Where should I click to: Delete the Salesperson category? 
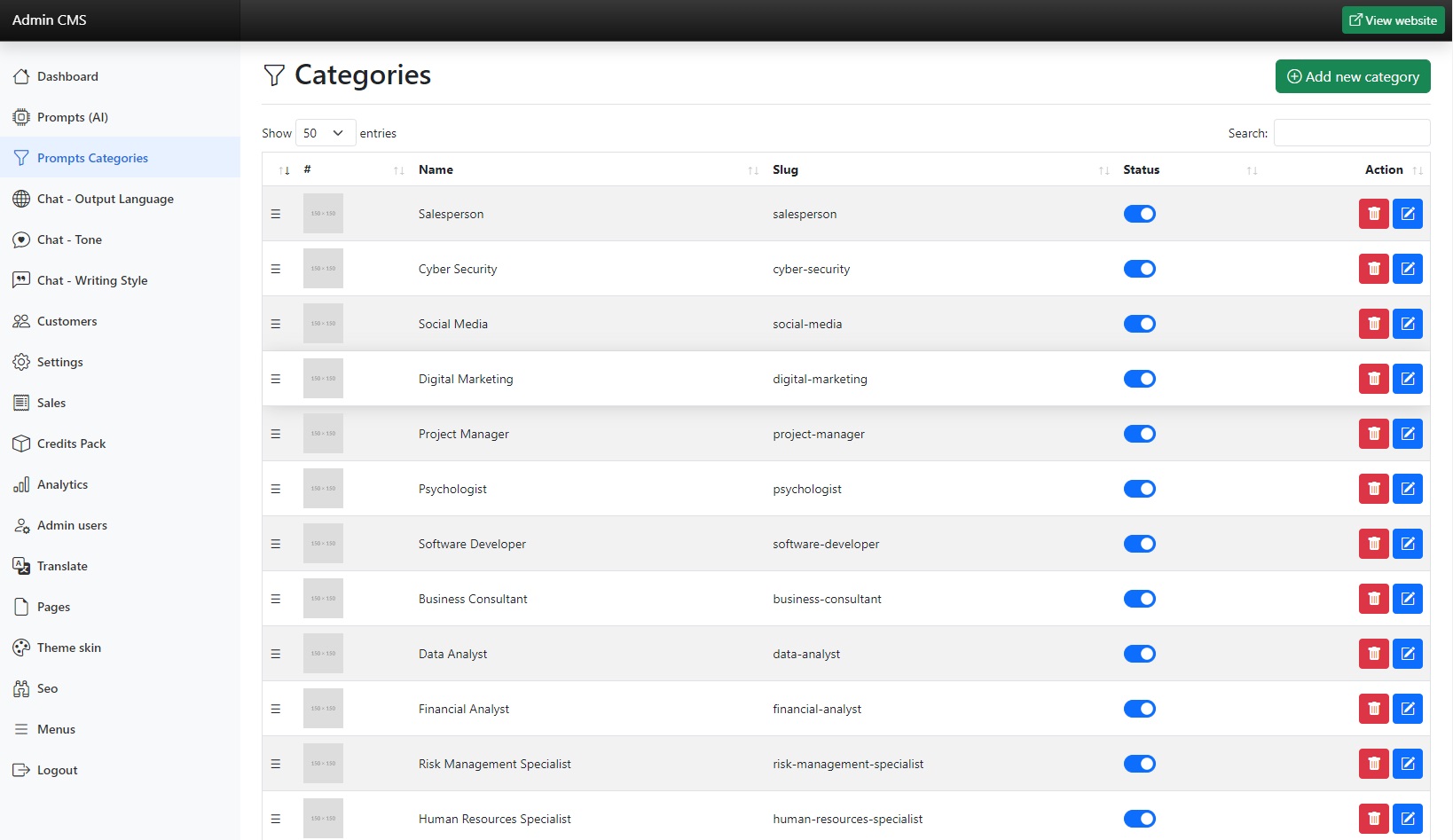tap(1373, 214)
